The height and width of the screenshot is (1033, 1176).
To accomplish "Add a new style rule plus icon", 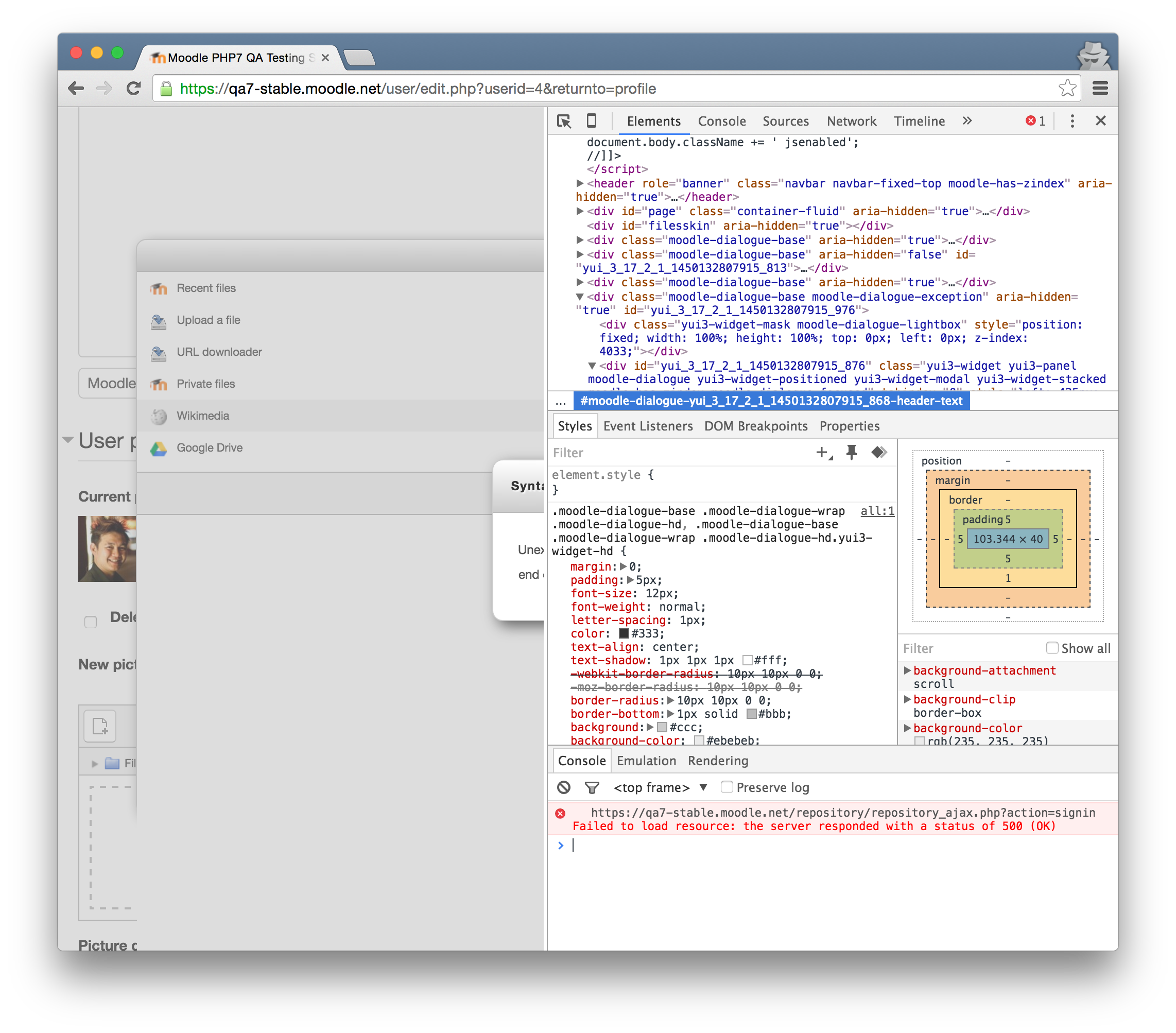I will 823,453.
